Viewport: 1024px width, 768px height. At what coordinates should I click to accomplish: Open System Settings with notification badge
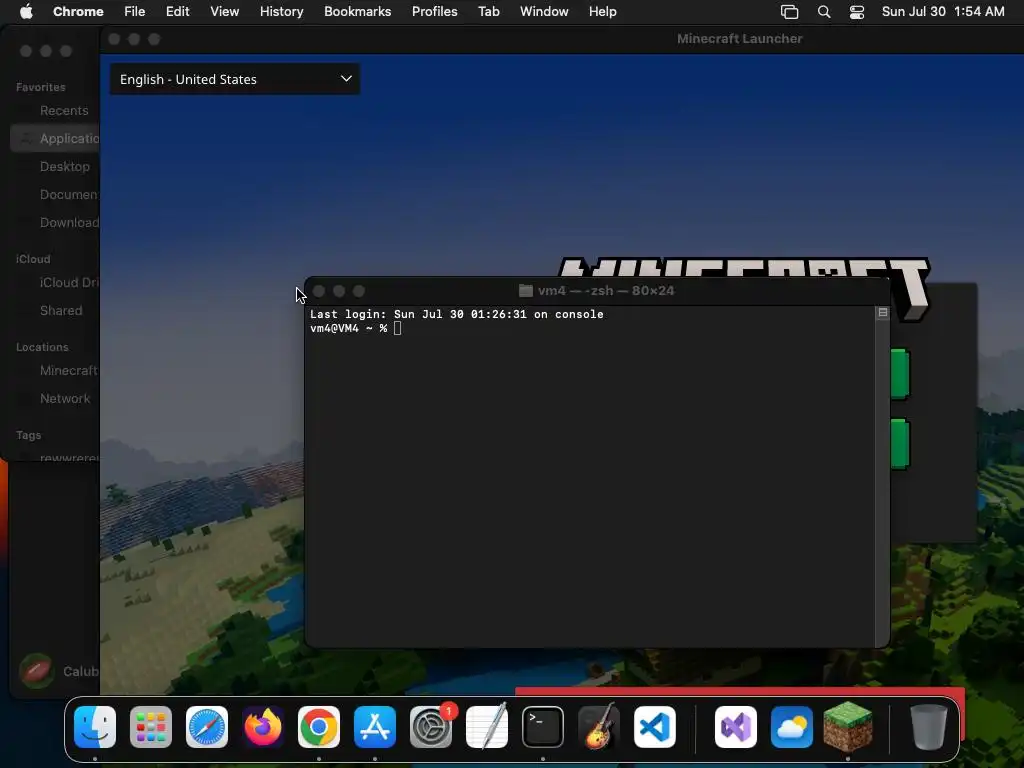(x=431, y=727)
